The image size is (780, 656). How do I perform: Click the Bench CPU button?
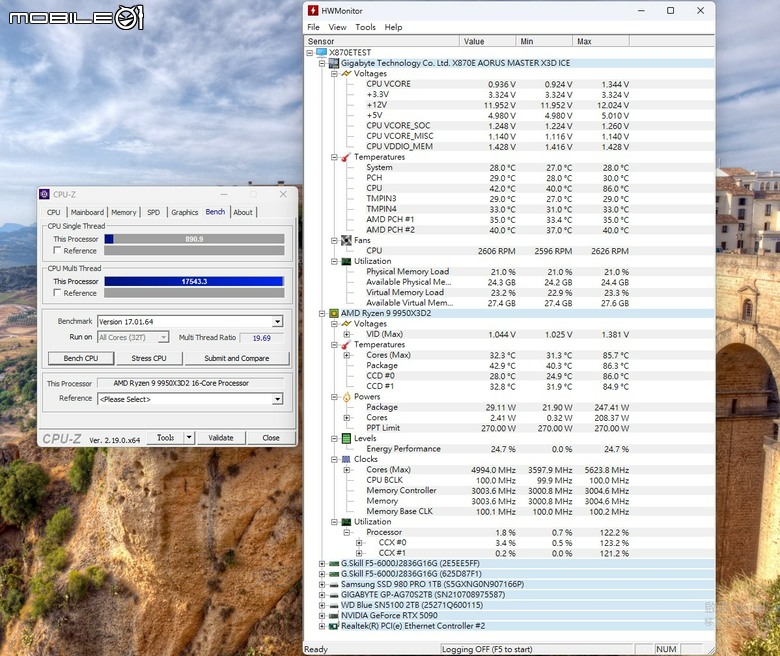tap(81, 358)
